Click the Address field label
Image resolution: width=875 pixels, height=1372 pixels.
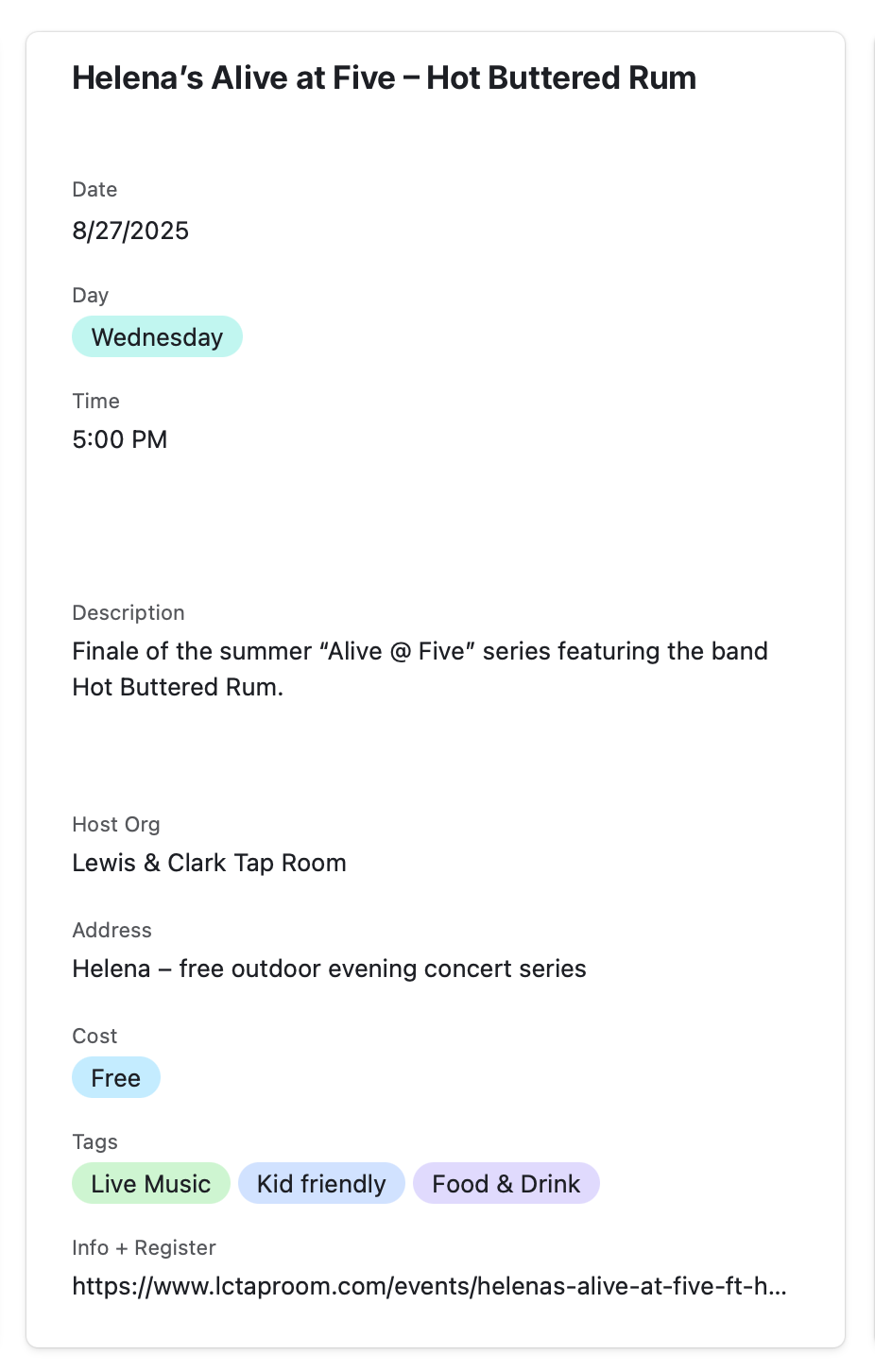112,930
